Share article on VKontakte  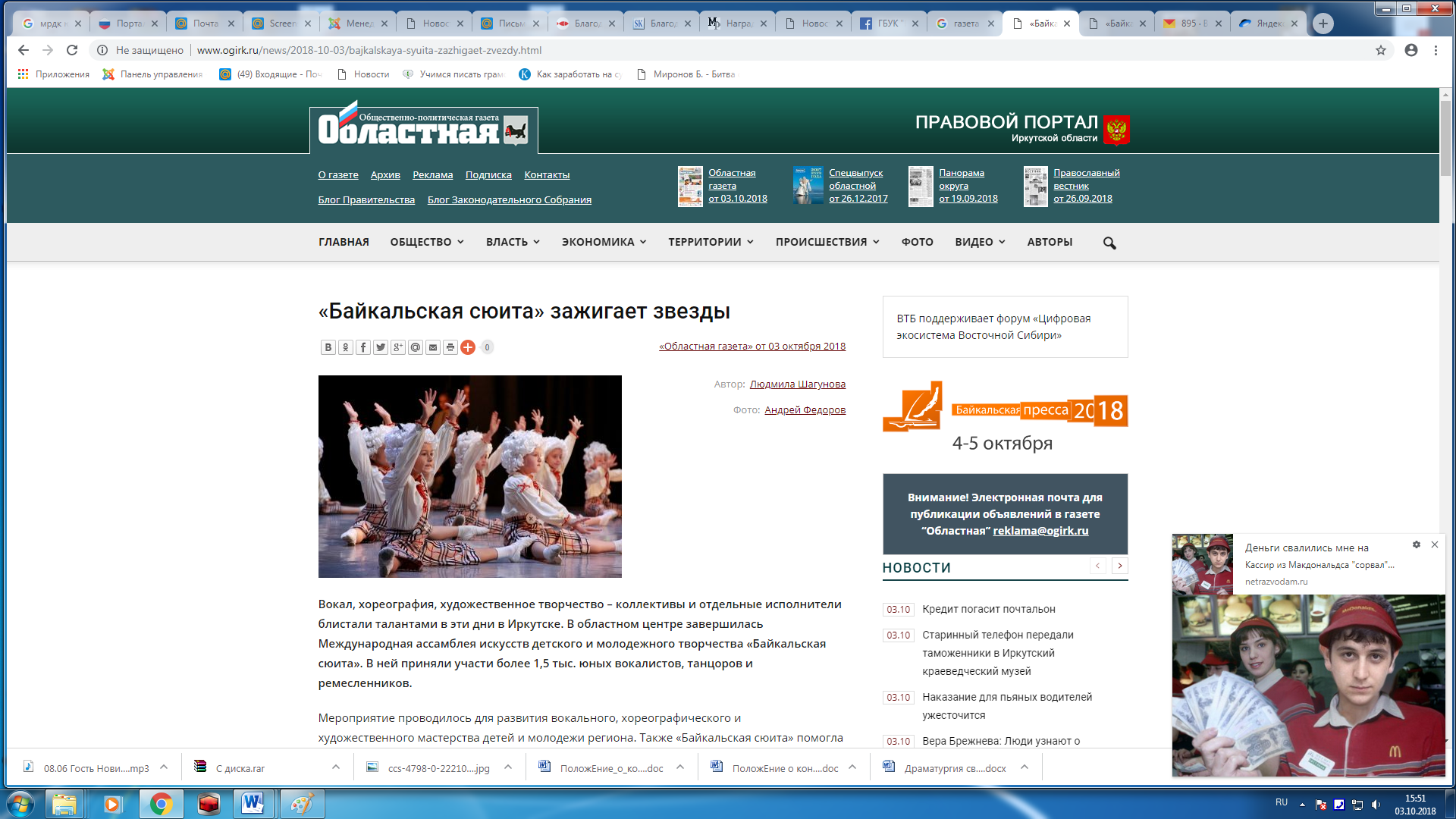click(x=328, y=347)
